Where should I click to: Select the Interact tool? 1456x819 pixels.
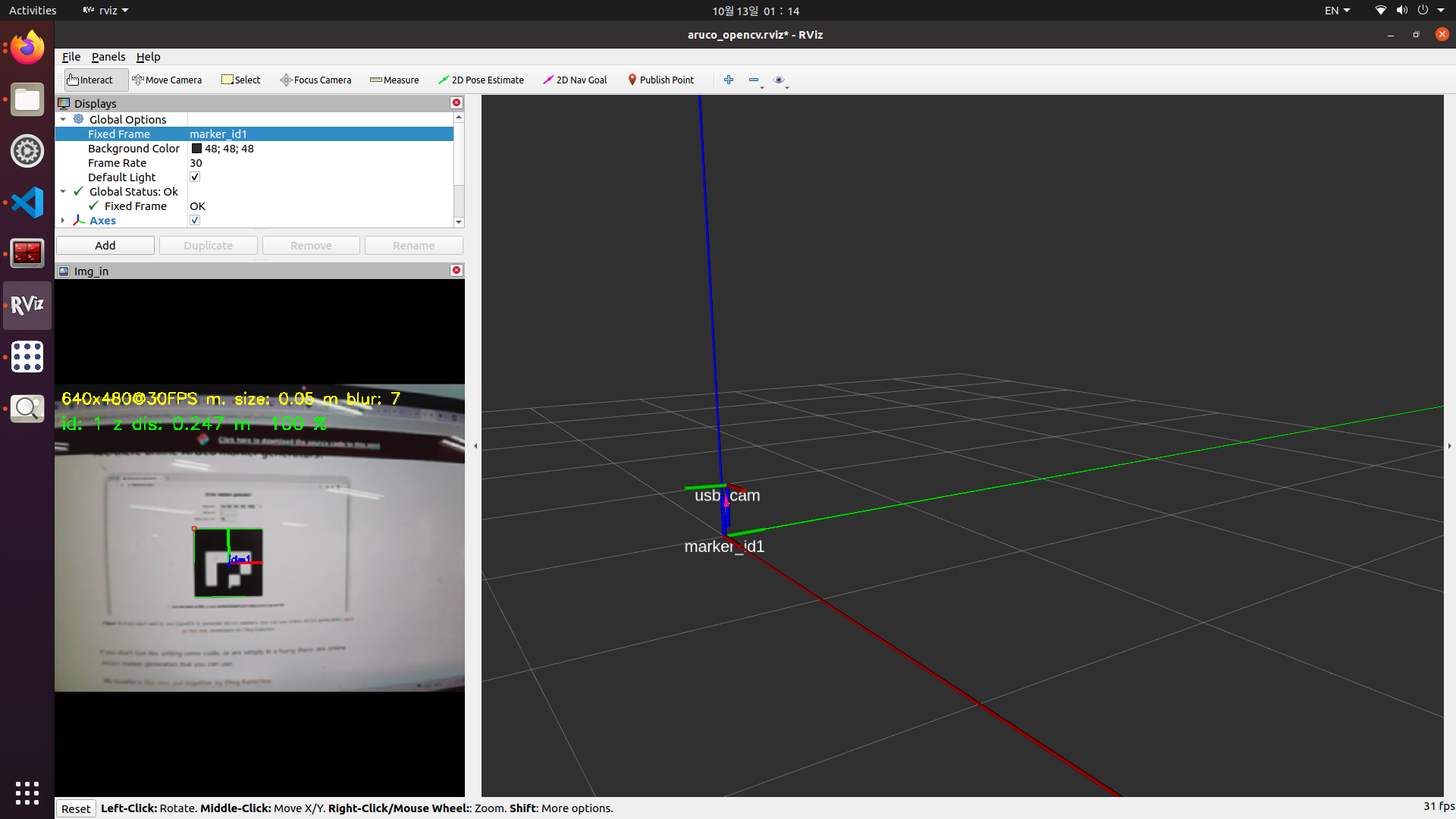pyautogui.click(x=89, y=80)
